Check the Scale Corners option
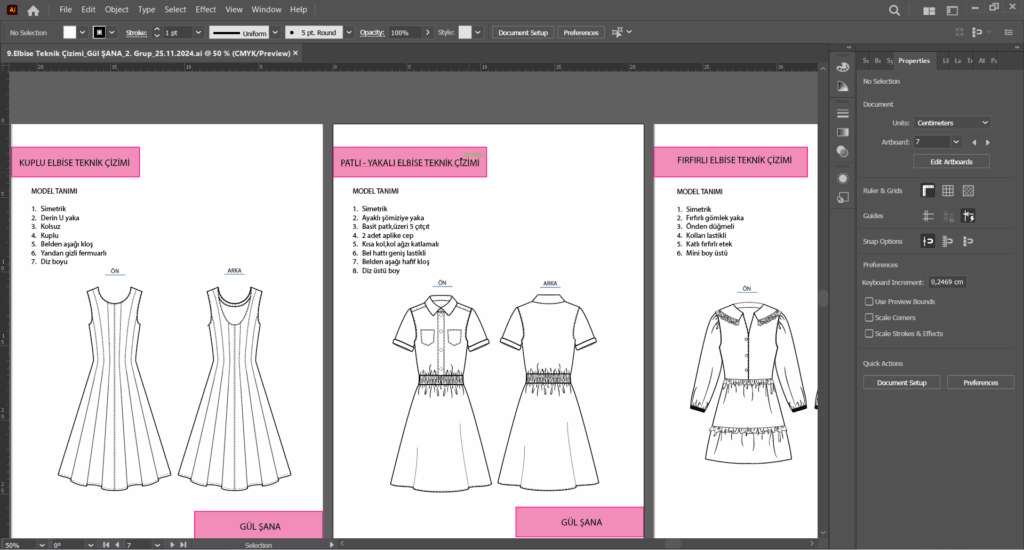Viewport: 1024px width, 550px height. pos(868,317)
